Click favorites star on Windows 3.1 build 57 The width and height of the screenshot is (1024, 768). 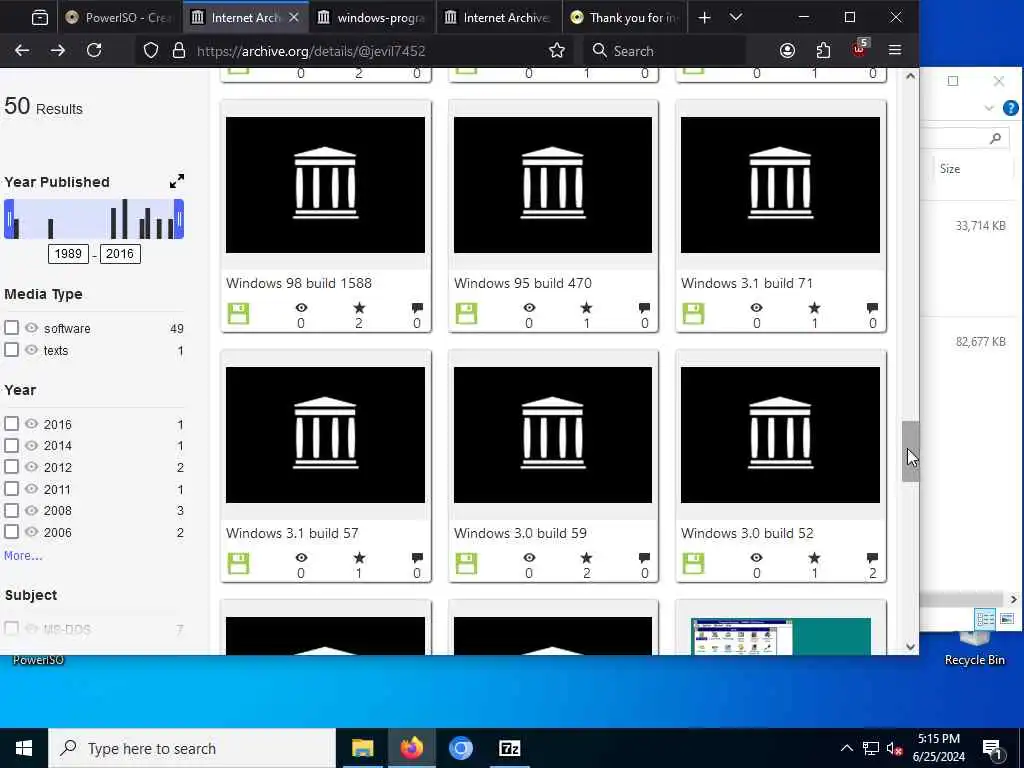coord(359,557)
